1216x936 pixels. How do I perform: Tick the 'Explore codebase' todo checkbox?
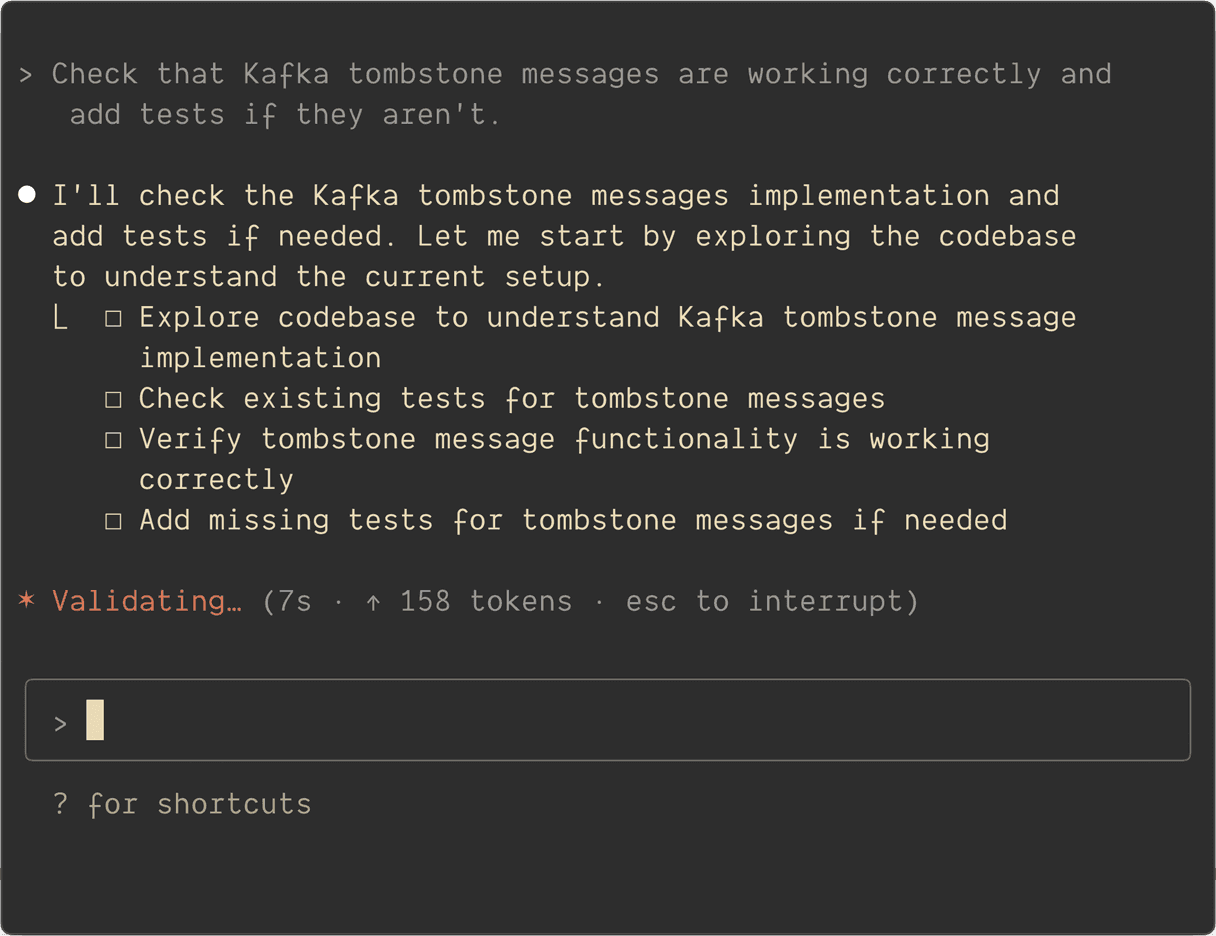coord(113,319)
